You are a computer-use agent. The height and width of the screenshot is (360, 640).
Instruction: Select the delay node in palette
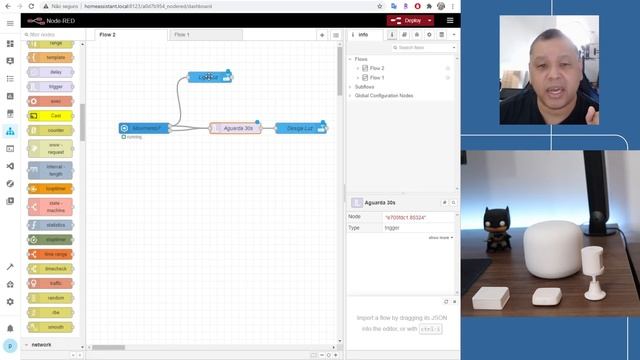[x=51, y=72]
